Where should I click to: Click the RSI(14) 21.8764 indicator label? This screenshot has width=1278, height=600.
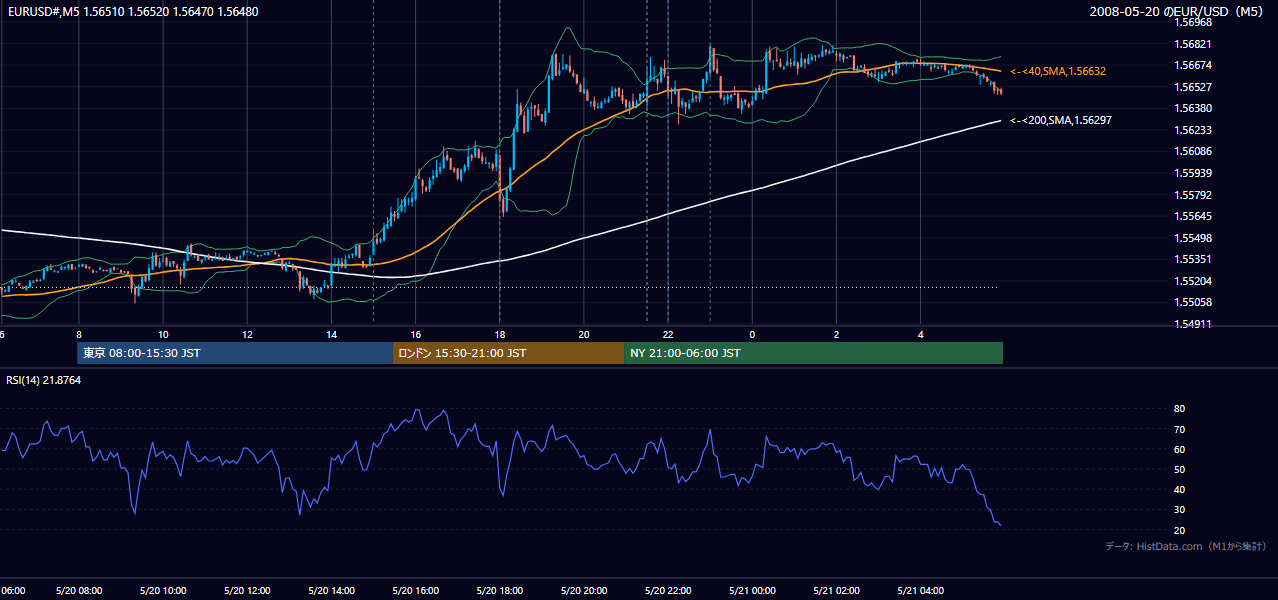point(44,380)
